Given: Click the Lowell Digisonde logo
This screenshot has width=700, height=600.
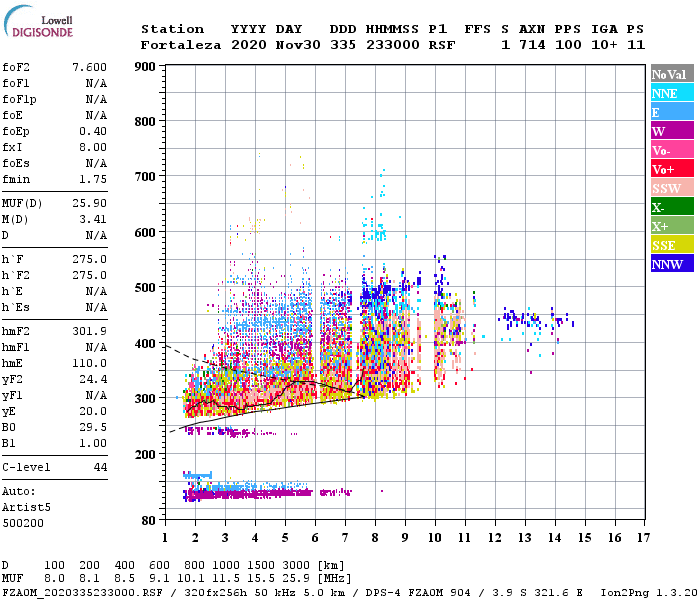Looking at the screenshot, I should tap(38, 21).
